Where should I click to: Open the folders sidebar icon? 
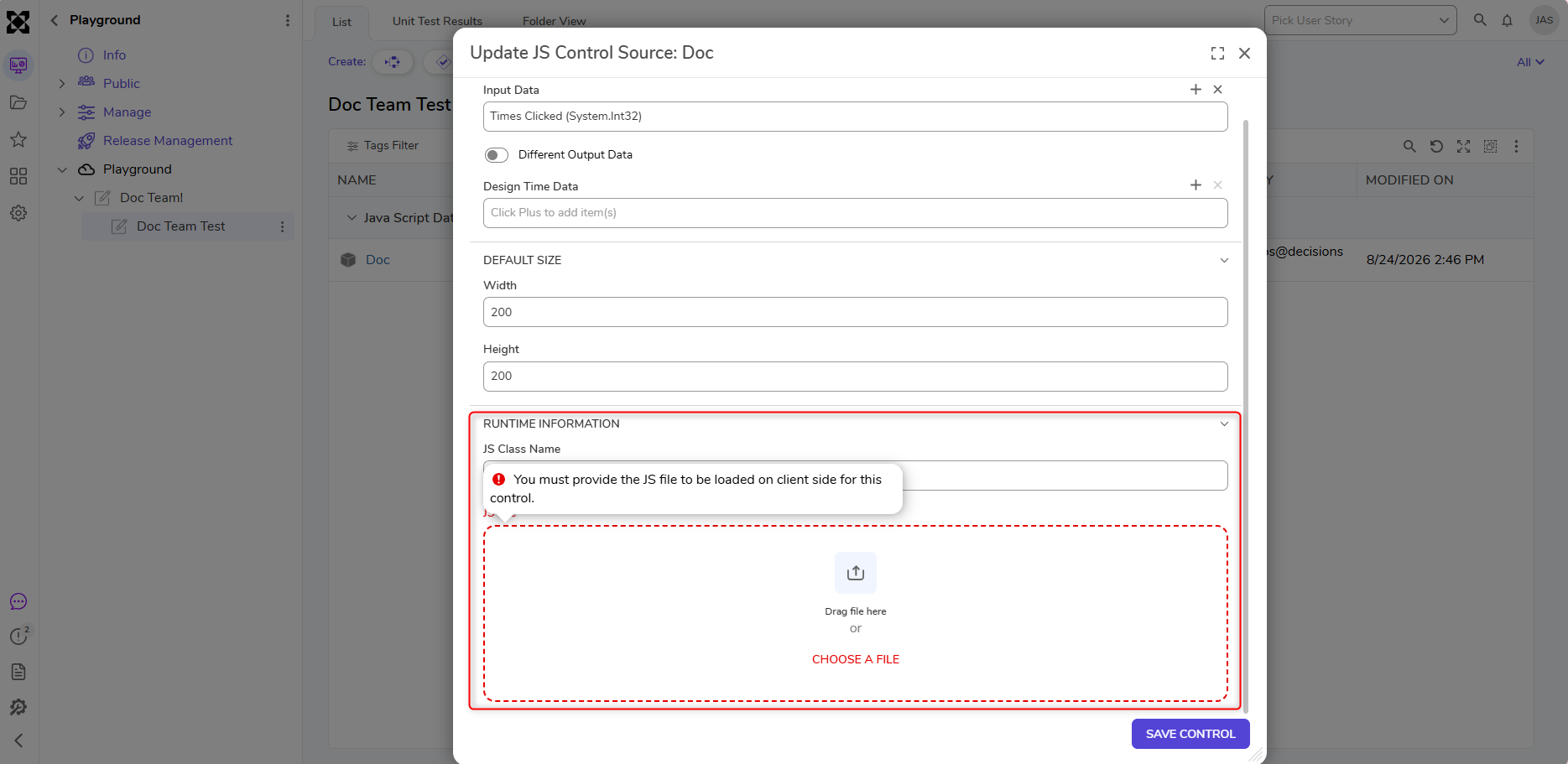click(x=18, y=102)
